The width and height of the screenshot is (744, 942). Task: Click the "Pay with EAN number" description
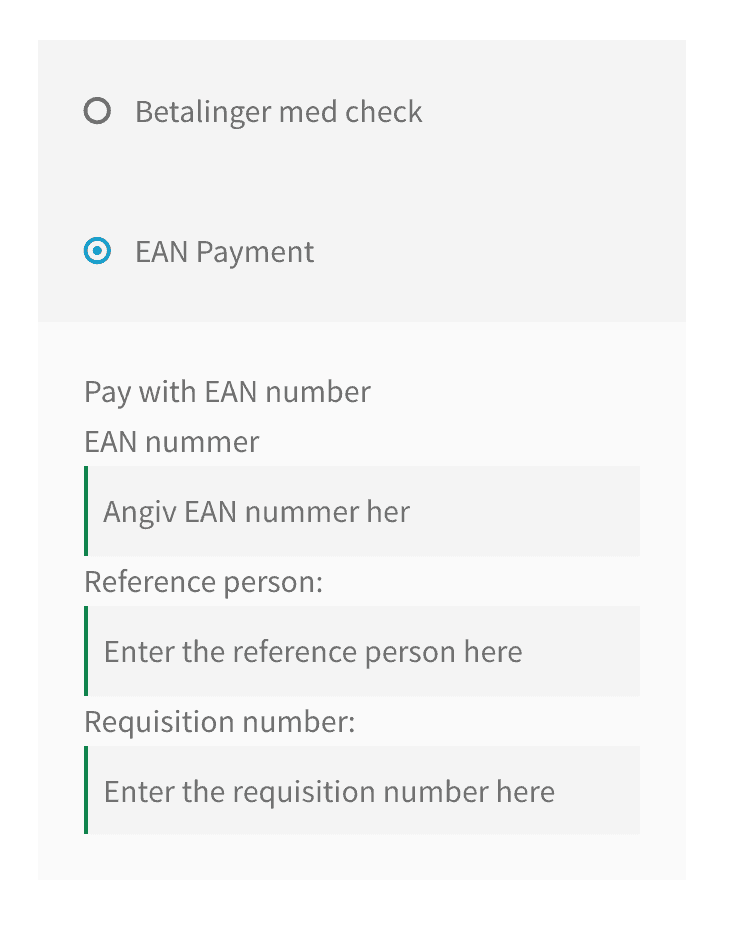coord(227,392)
